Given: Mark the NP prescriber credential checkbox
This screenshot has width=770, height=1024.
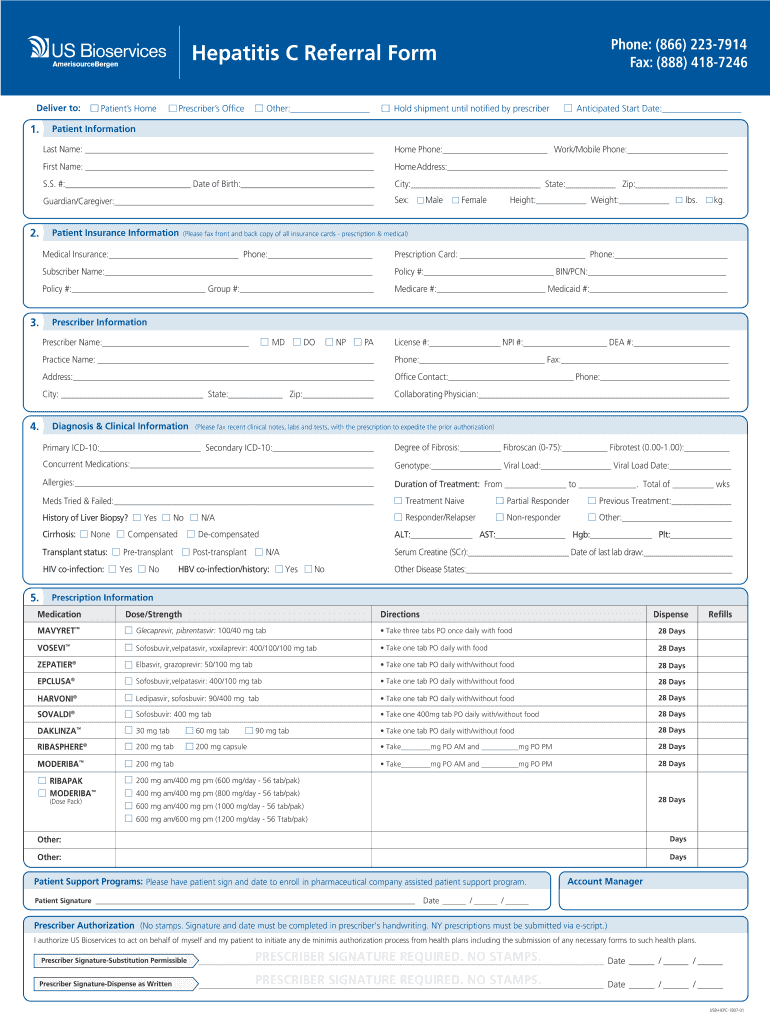Looking at the screenshot, I should (329, 342).
